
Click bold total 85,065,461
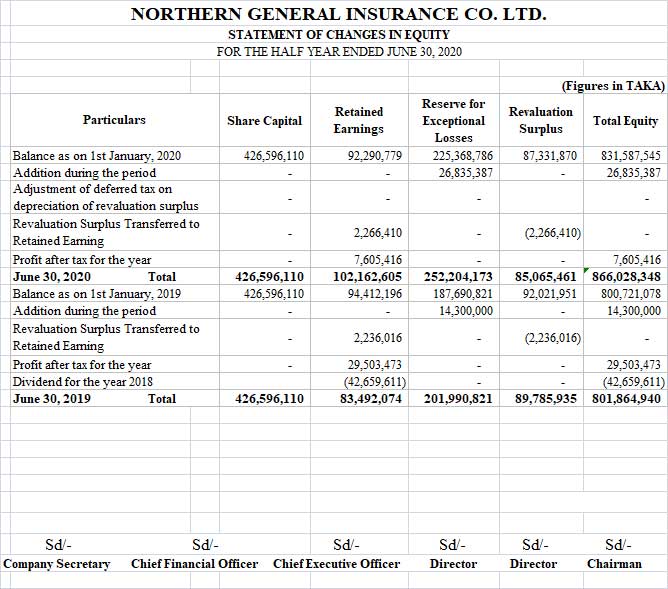pyautogui.click(x=546, y=277)
